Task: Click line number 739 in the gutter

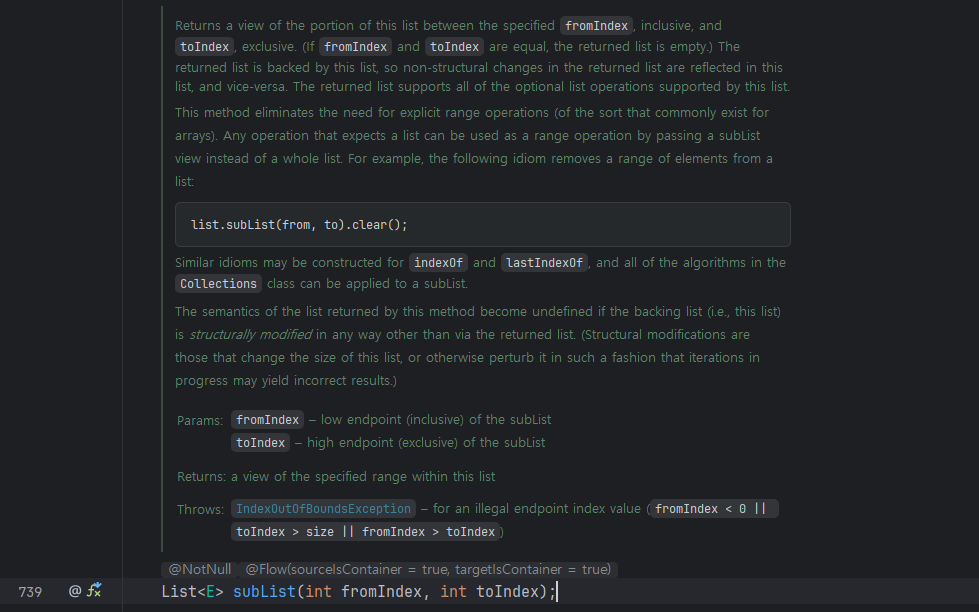Action: pos(30,592)
